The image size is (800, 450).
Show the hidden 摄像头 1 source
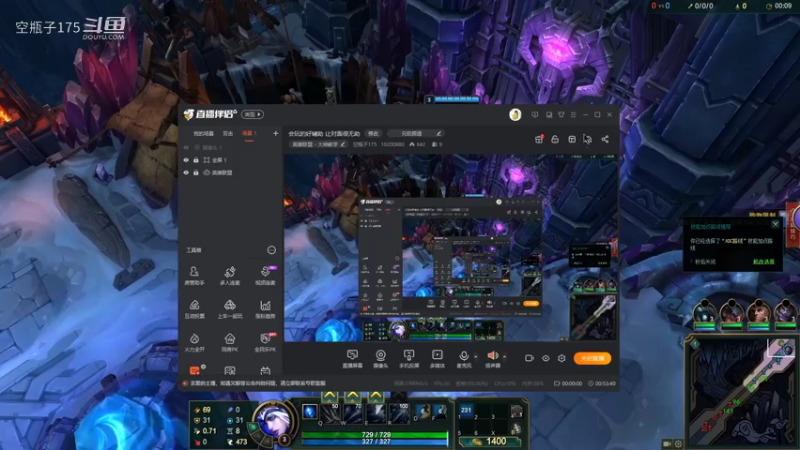coord(186,147)
